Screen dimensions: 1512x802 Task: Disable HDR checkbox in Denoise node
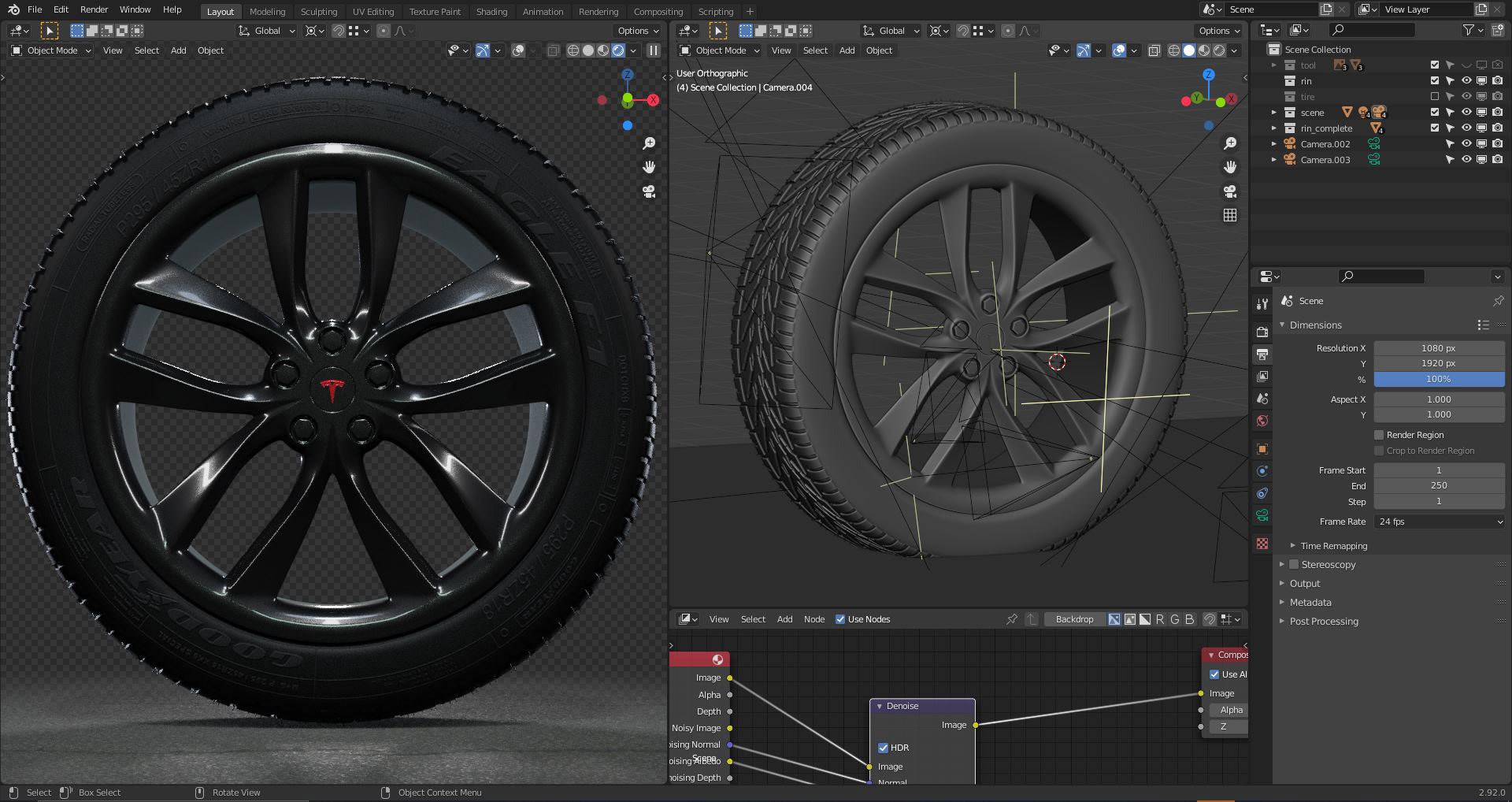tap(884, 748)
